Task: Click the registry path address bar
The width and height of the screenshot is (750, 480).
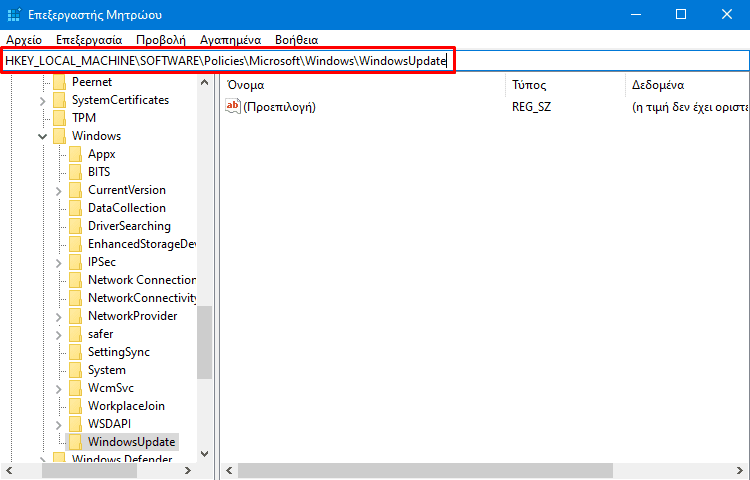Action: [x=375, y=61]
